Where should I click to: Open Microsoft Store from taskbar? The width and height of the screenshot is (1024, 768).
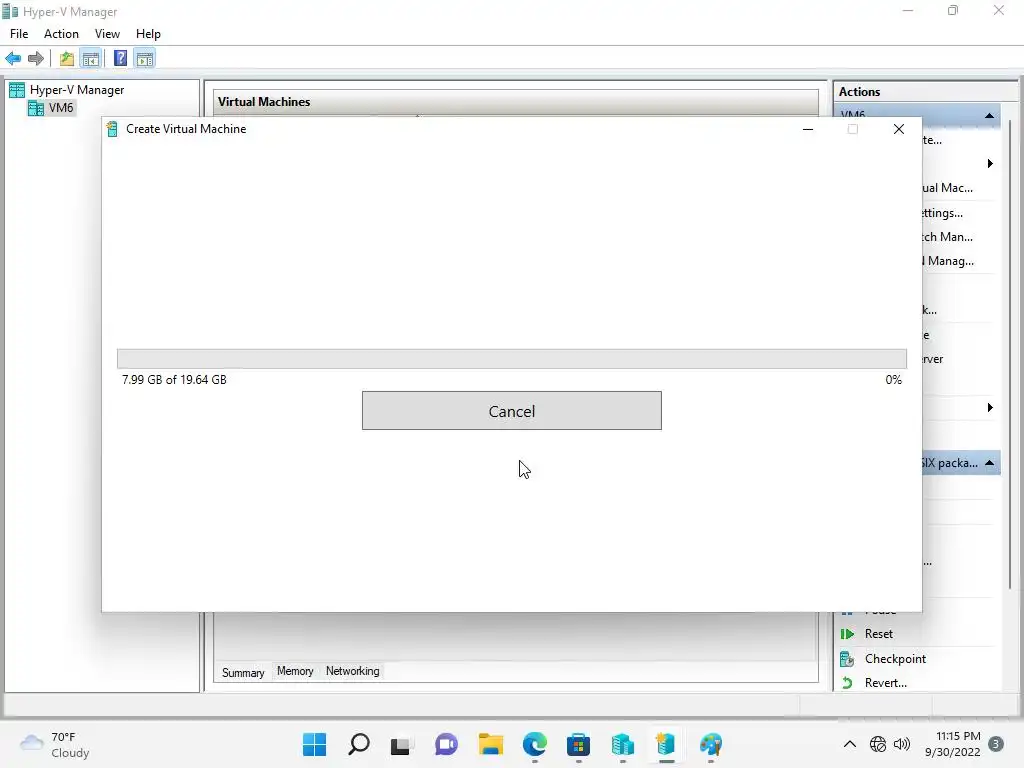pyautogui.click(x=579, y=744)
